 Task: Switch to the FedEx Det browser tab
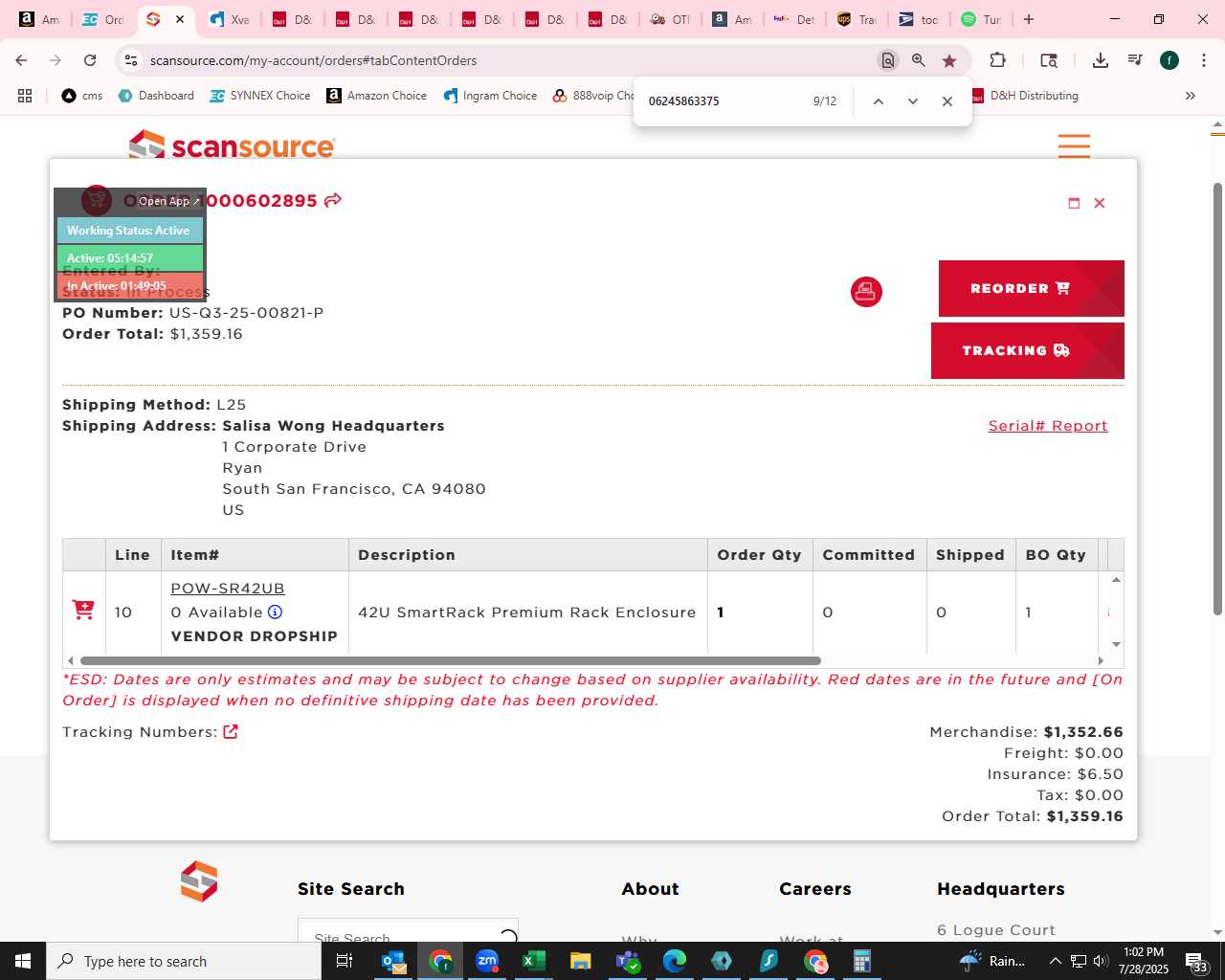[x=794, y=19]
